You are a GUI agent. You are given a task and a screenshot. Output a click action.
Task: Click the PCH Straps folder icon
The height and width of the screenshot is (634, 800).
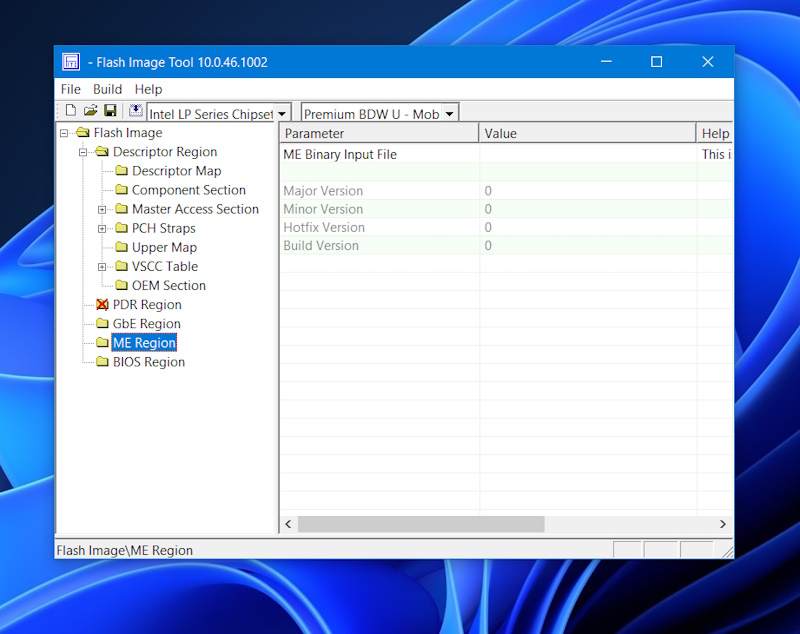coord(121,228)
